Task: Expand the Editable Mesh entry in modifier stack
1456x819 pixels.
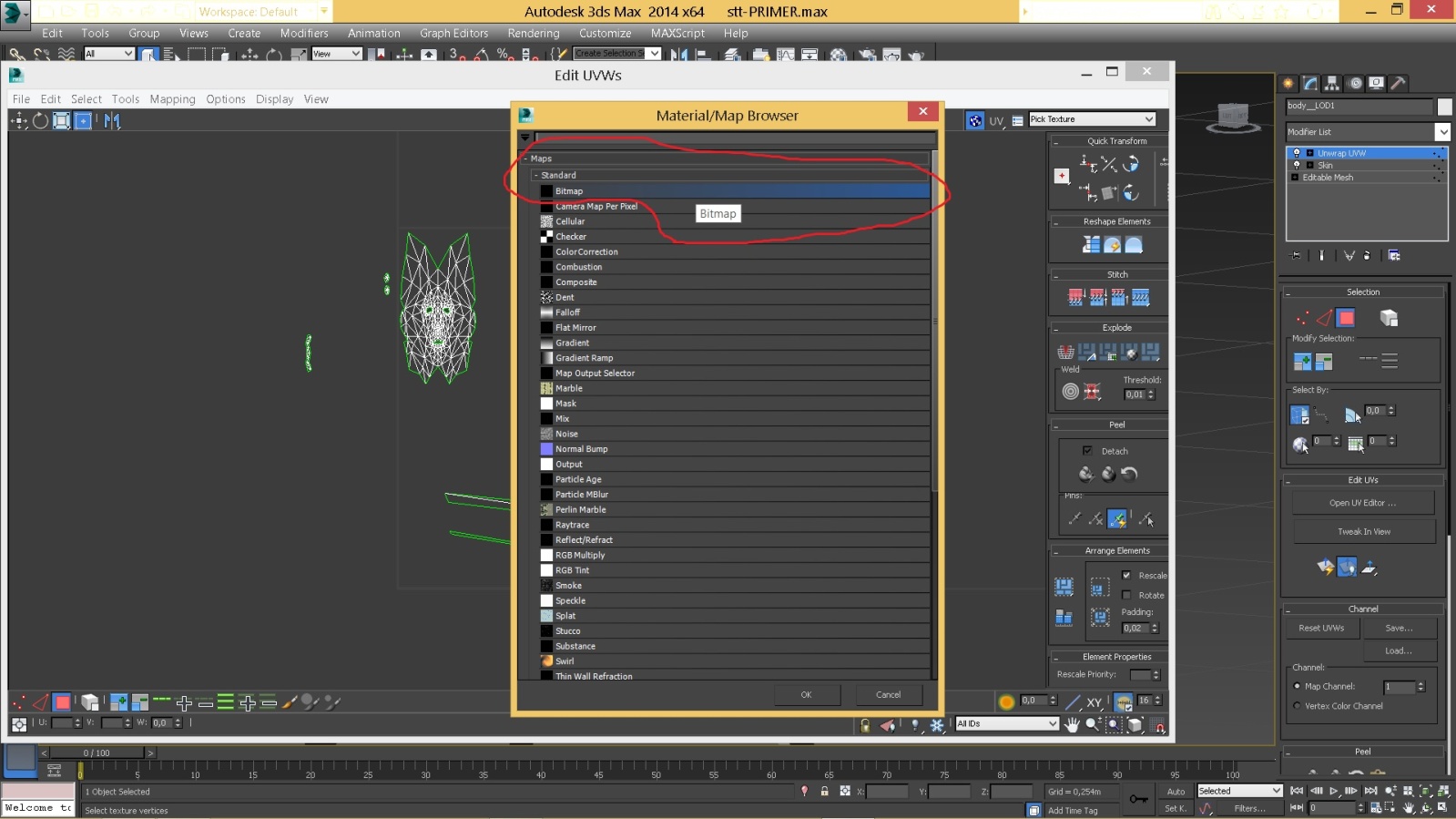Action: [x=1295, y=178]
